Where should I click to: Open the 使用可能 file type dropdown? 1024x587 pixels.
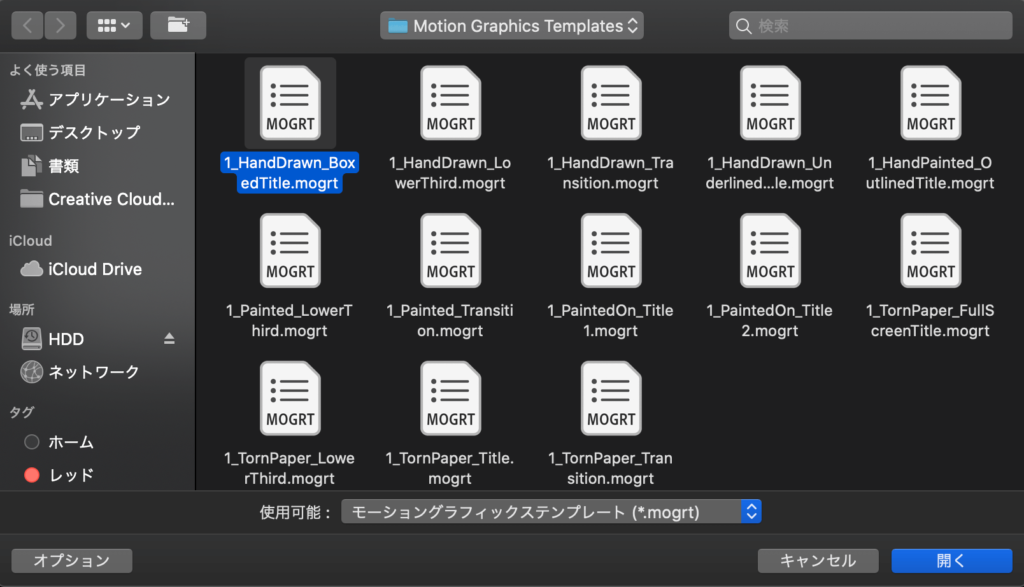click(551, 512)
